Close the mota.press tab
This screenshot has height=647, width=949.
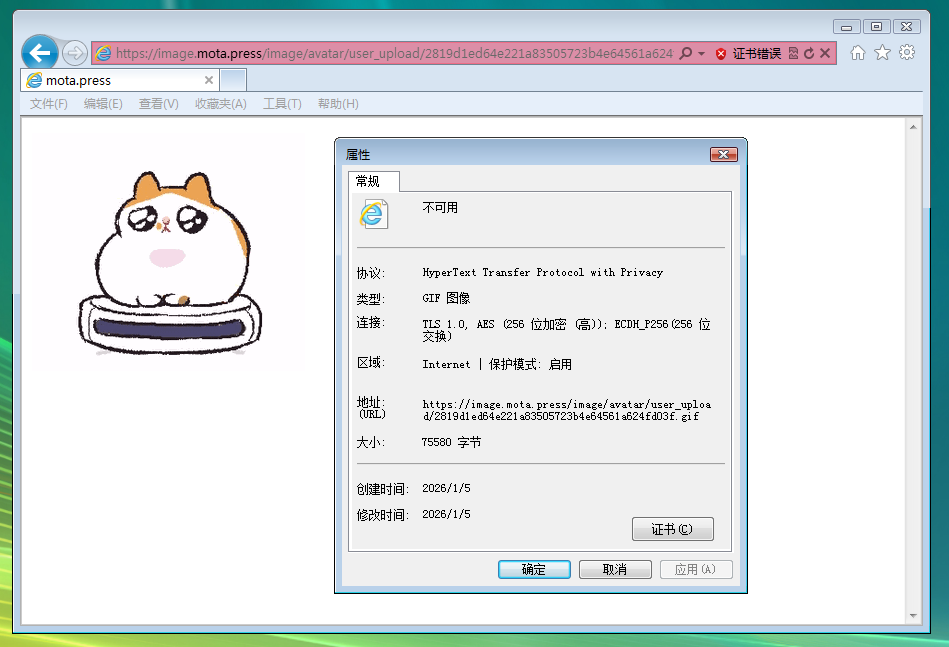click(209, 80)
